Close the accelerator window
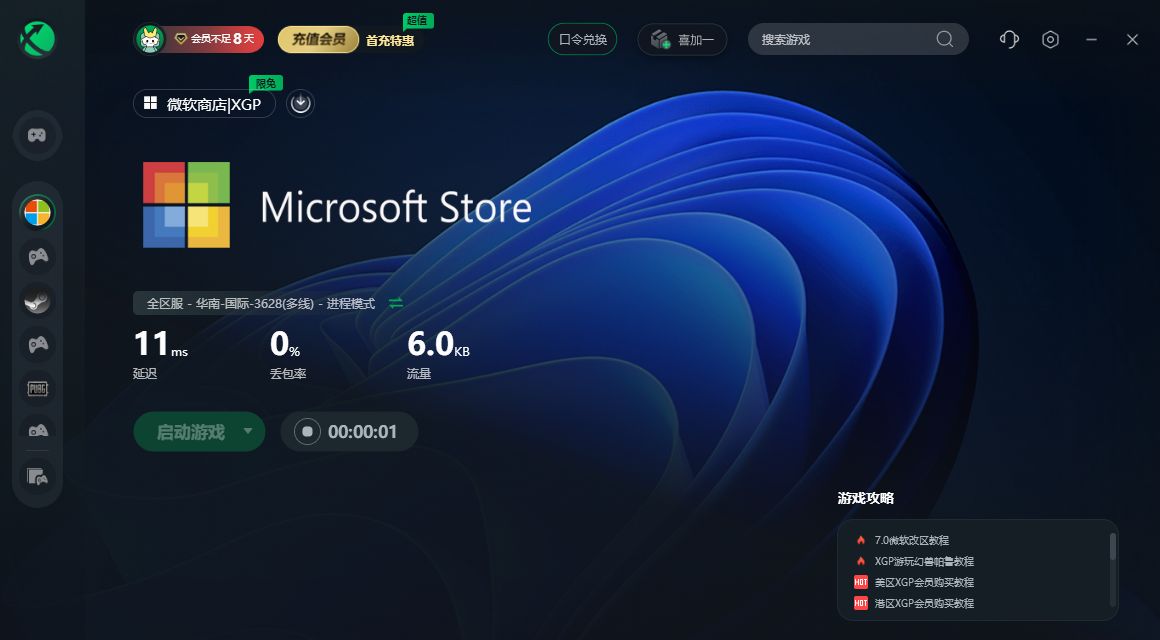Image resolution: width=1160 pixels, height=640 pixels. pos(1132,39)
